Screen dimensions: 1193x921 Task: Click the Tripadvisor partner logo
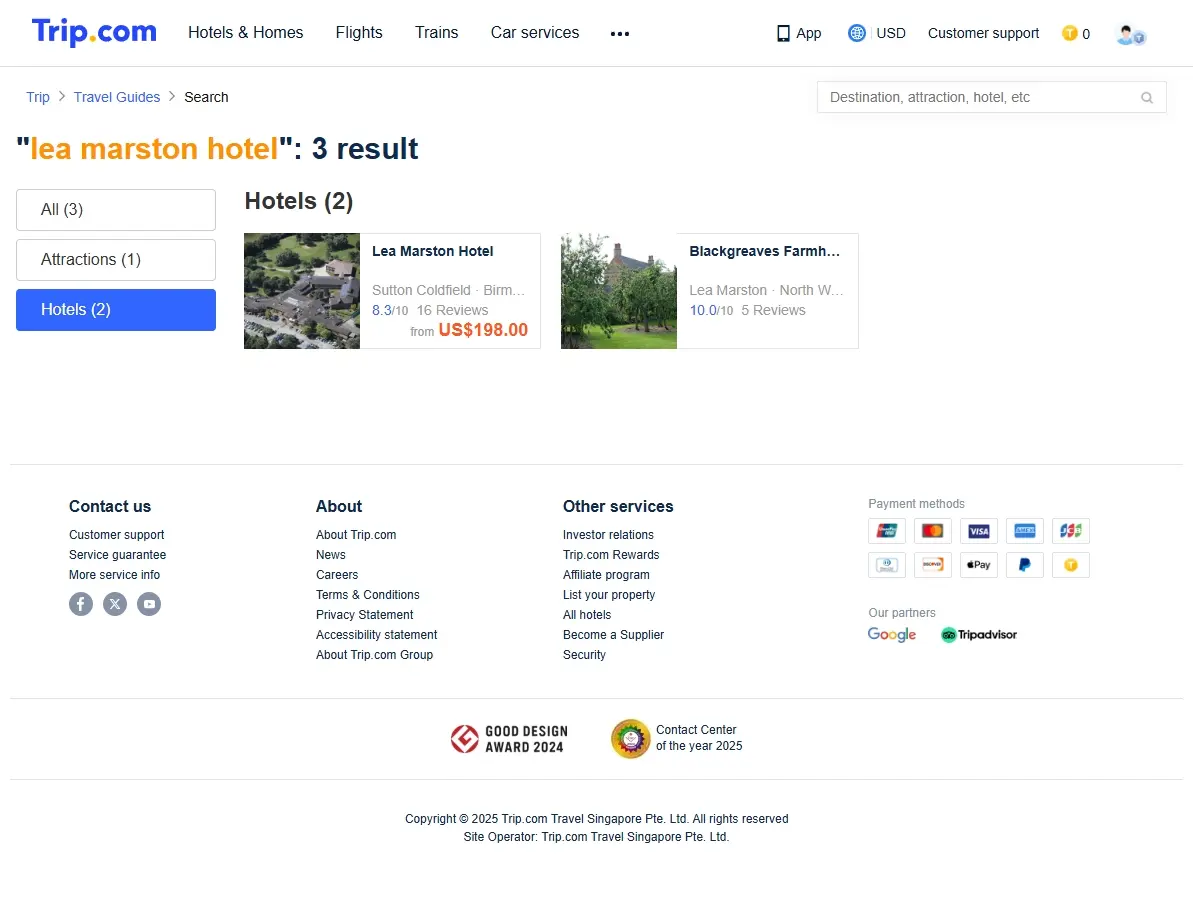978,634
